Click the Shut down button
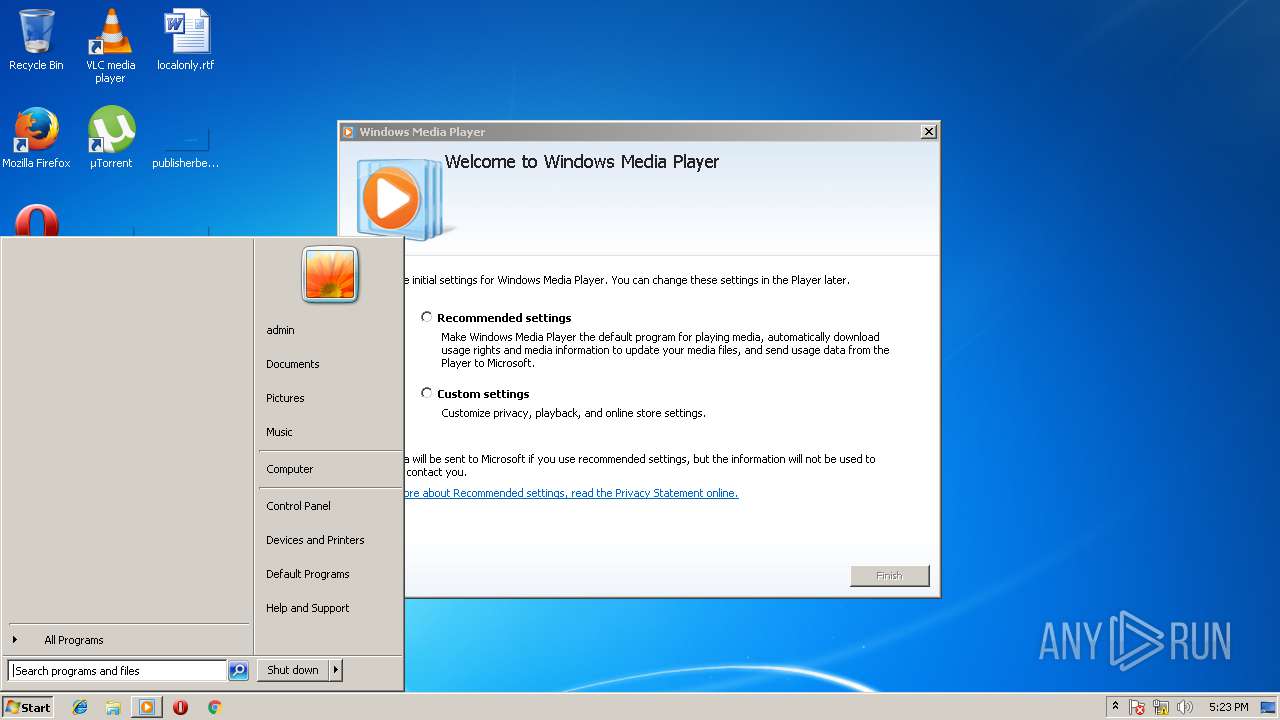Image resolution: width=1280 pixels, height=720 pixels. coord(293,670)
